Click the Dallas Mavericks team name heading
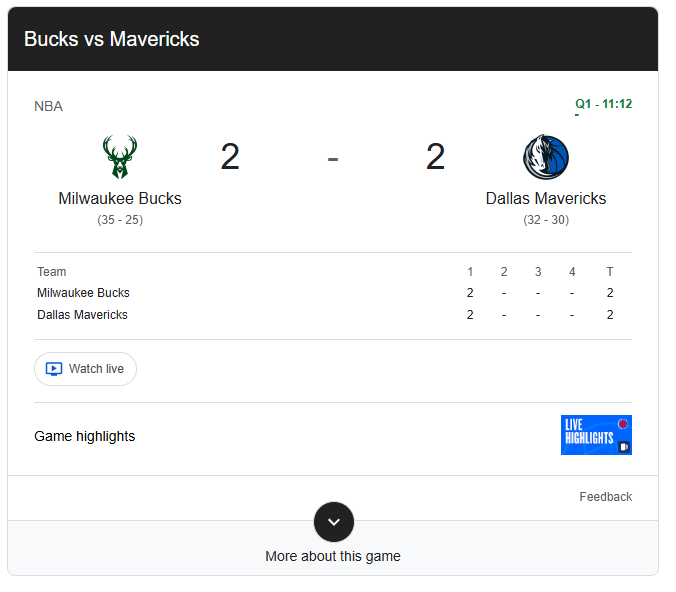The image size is (676, 592). [x=546, y=198]
